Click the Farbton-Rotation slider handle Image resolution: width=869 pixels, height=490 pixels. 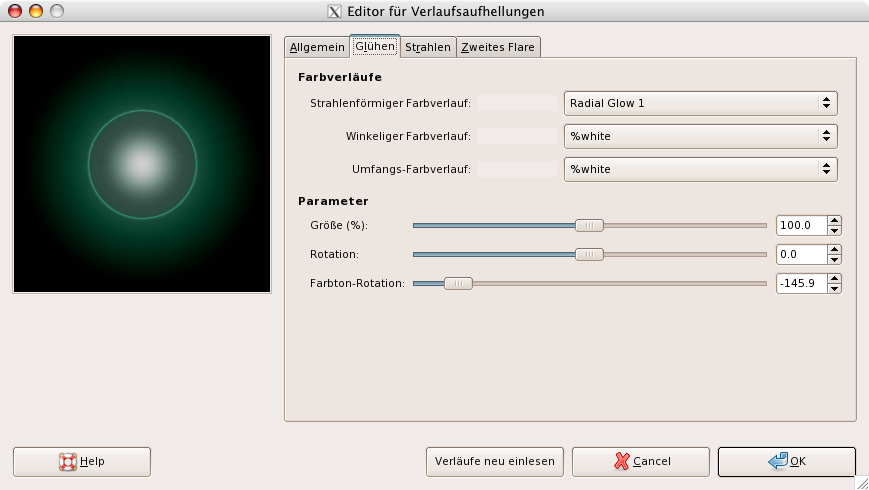[458, 284]
